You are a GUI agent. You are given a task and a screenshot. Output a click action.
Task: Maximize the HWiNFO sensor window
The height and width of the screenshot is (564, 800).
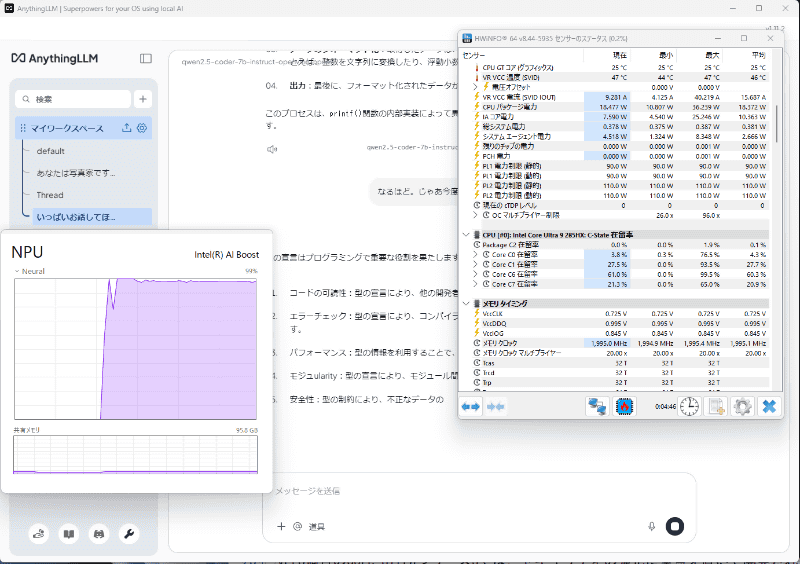point(744,39)
